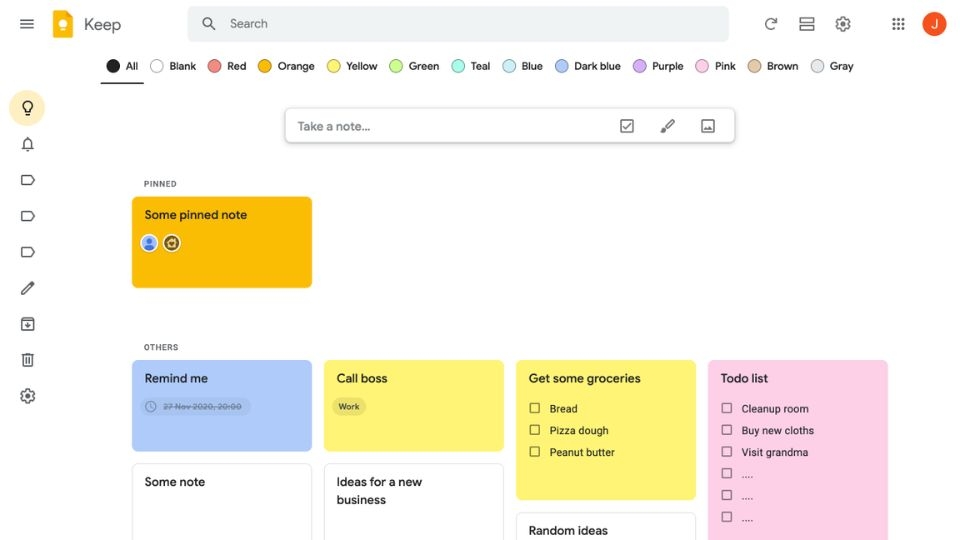Focus the Search field
The height and width of the screenshot is (540, 960).
(458, 24)
